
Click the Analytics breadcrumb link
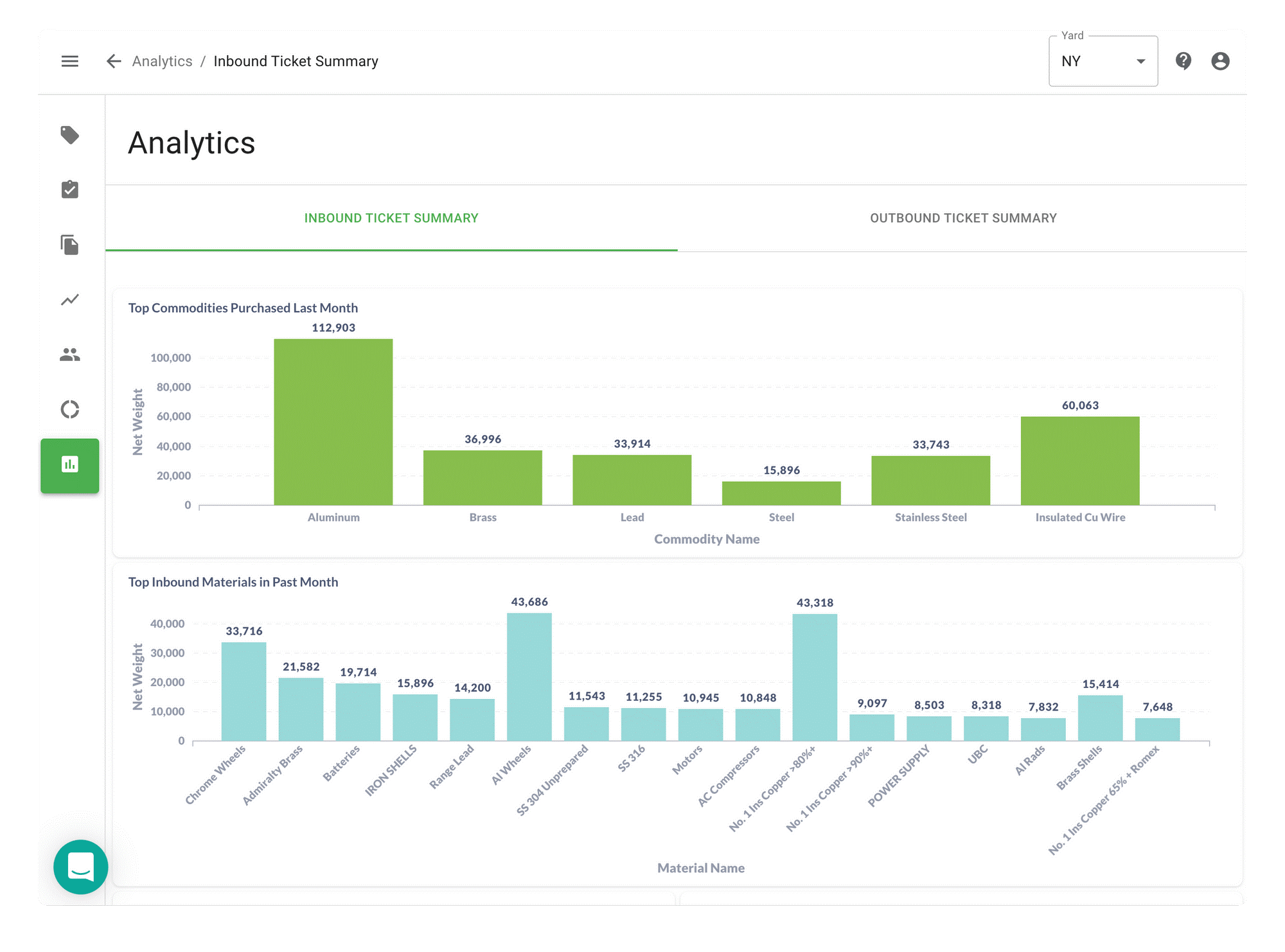point(162,61)
